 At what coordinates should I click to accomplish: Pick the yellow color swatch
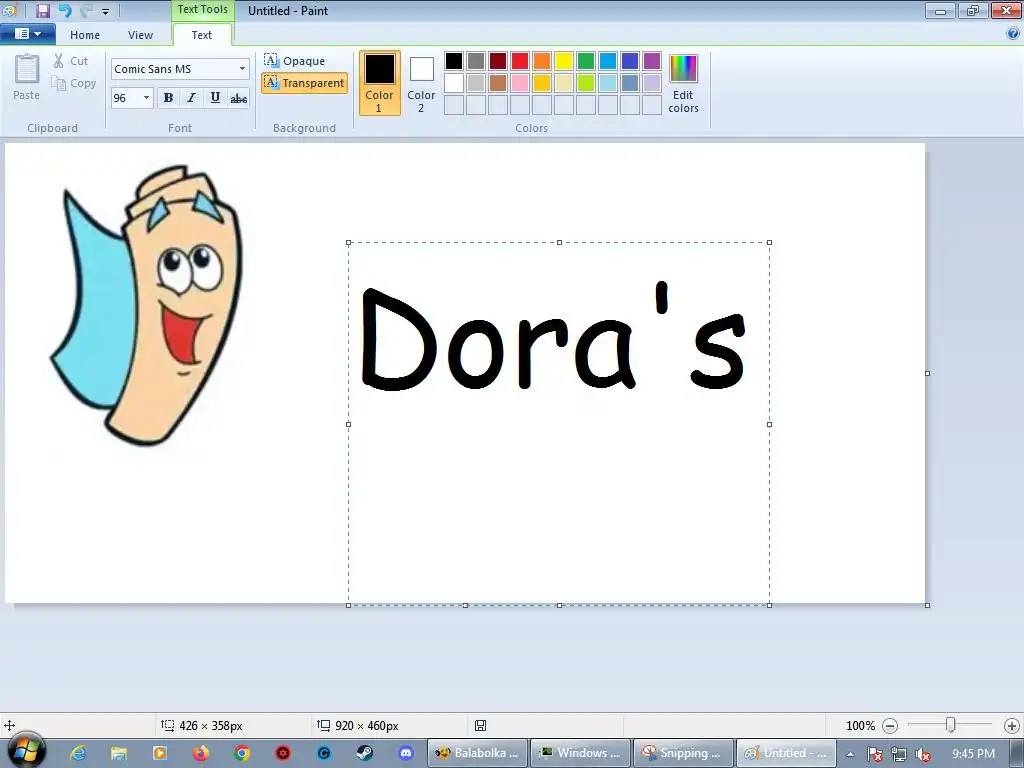click(x=564, y=61)
